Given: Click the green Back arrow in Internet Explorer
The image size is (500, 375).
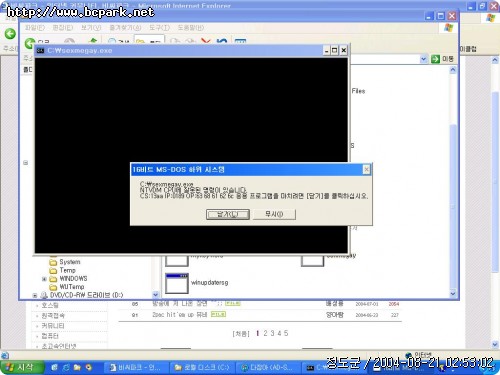Looking at the screenshot, I should click(10, 33).
